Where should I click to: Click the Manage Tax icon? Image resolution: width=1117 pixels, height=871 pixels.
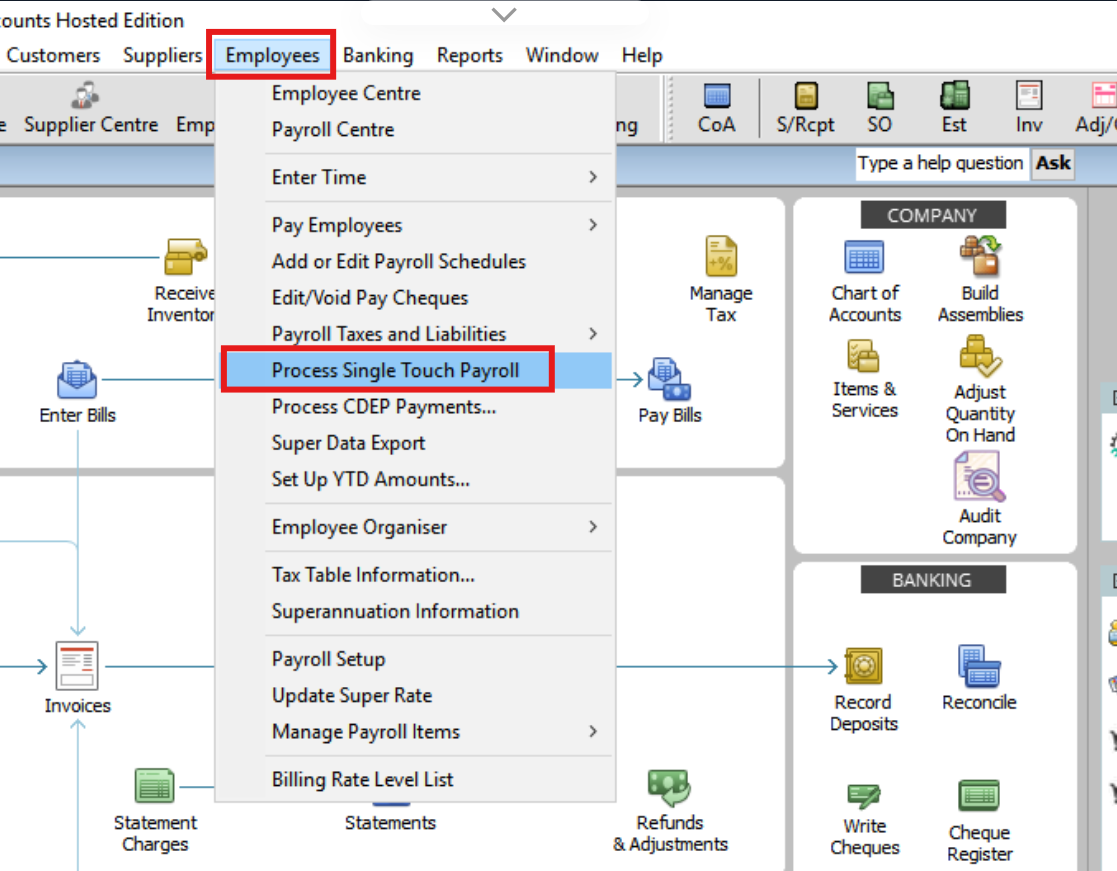[x=721, y=256]
